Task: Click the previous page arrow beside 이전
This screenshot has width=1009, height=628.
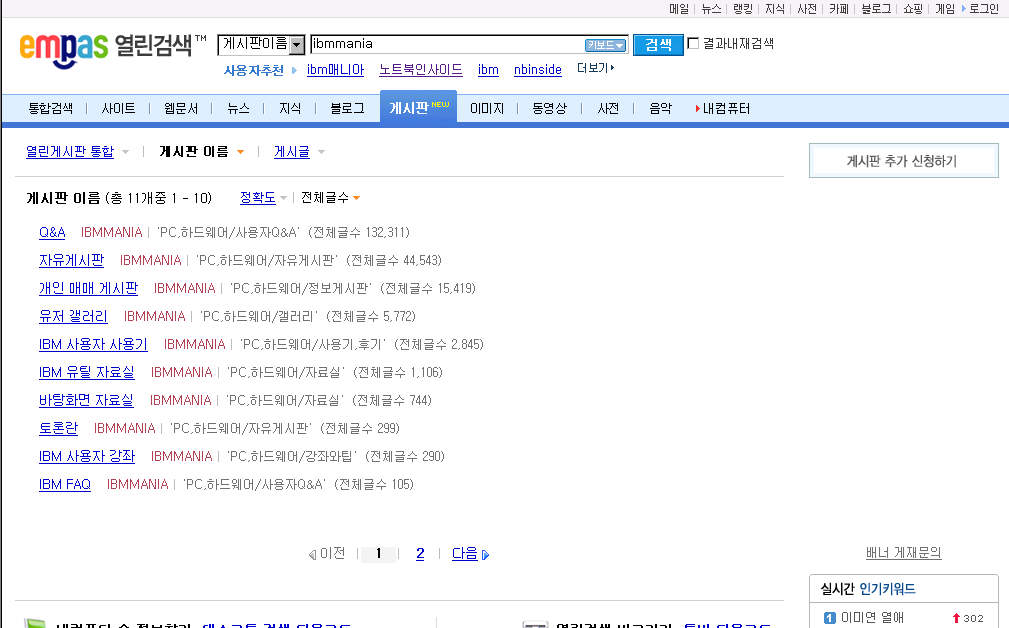Action: (312, 555)
